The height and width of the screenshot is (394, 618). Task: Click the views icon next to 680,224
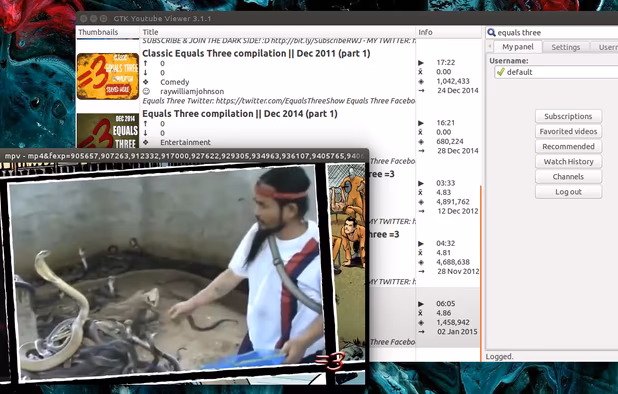click(x=421, y=142)
